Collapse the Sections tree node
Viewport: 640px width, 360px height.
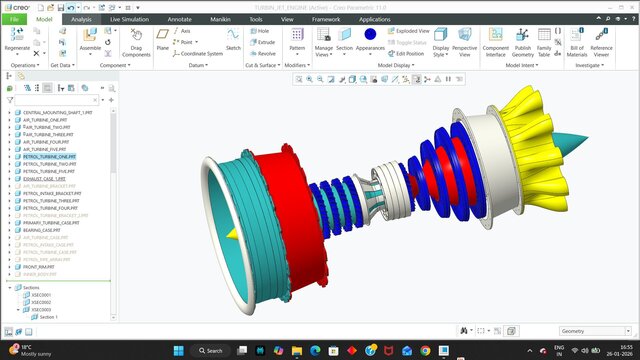click(10, 288)
